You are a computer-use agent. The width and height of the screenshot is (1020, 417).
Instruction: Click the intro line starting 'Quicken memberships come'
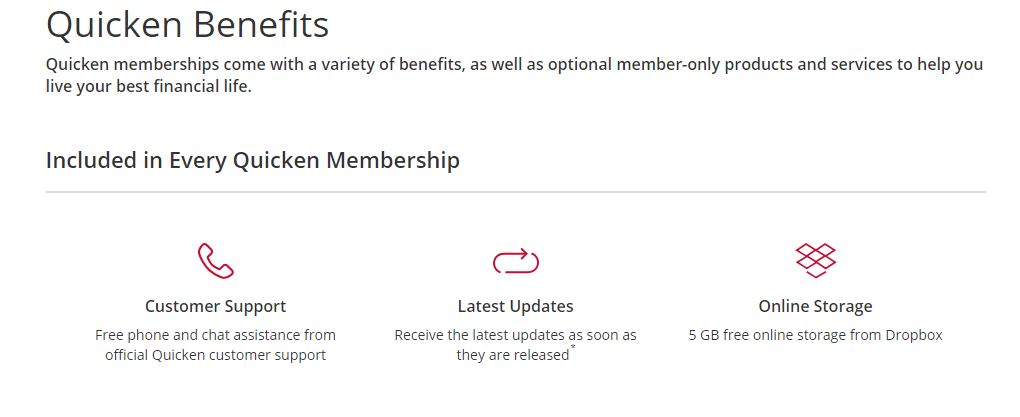coord(514,65)
